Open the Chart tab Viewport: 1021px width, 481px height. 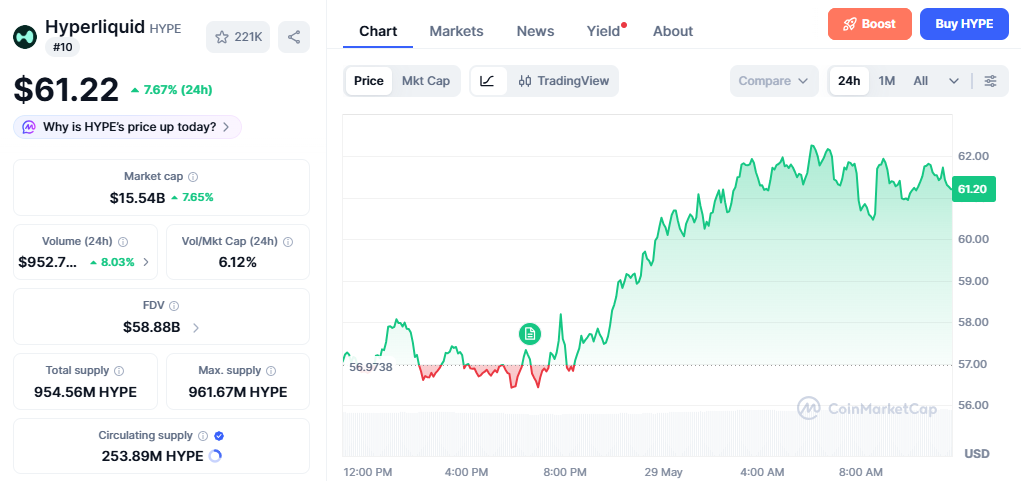click(378, 31)
